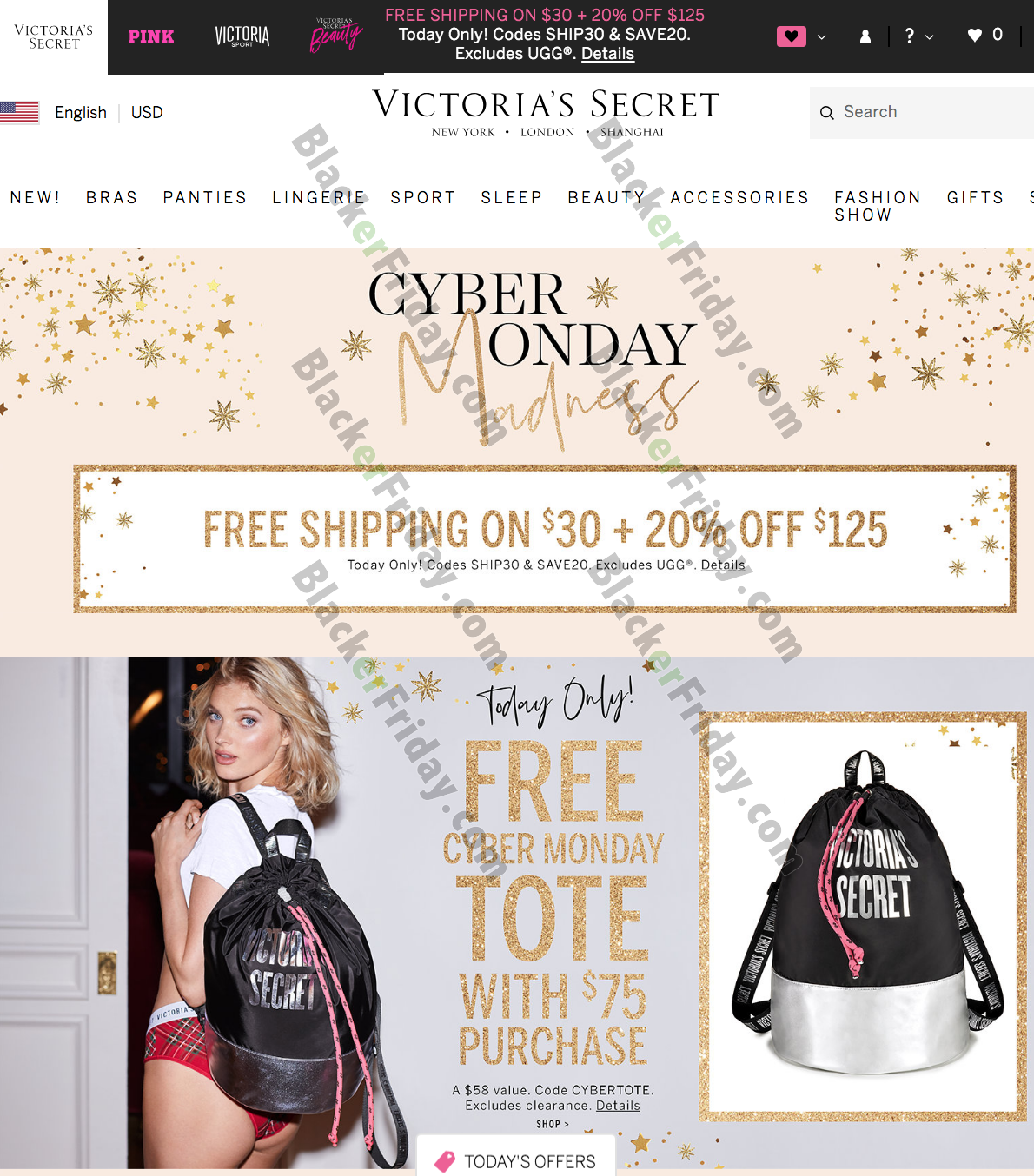Viewport: 1034px width, 1176px height.
Task: Click Details link in top promo bar
Action: click(x=607, y=54)
